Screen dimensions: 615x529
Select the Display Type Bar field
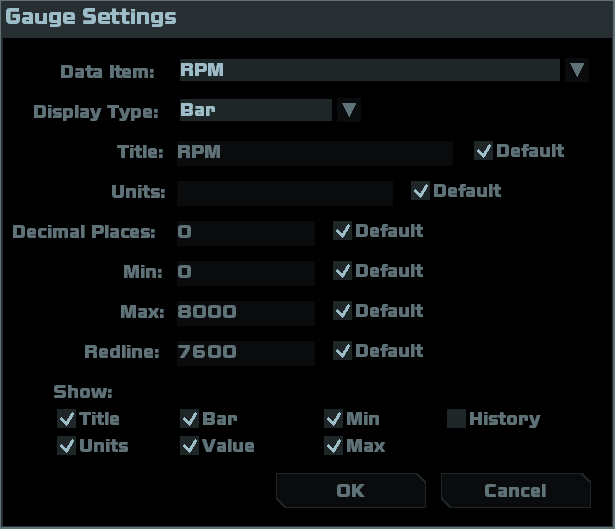coord(255,110)
